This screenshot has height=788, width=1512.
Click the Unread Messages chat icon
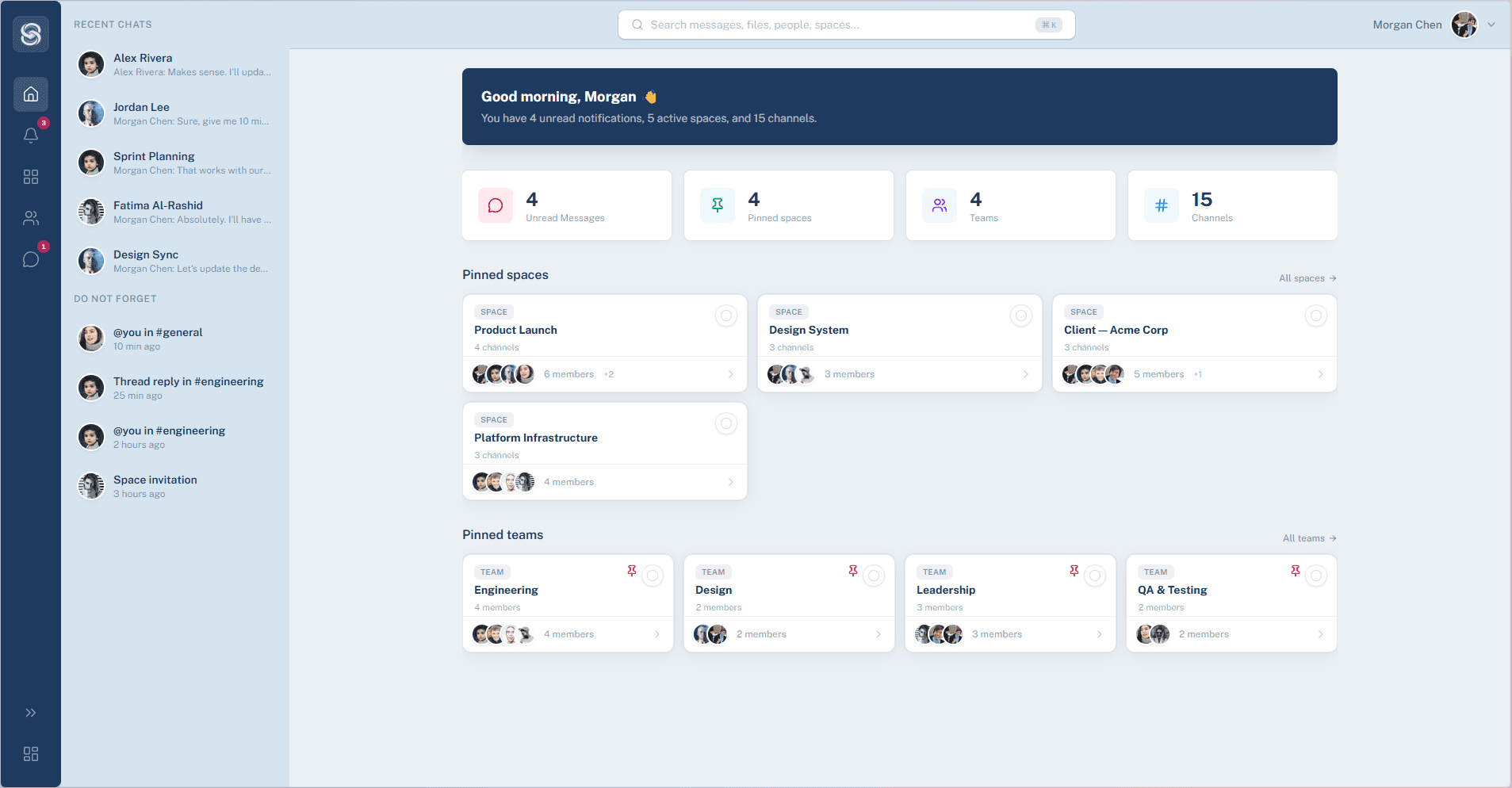(496, 205)
